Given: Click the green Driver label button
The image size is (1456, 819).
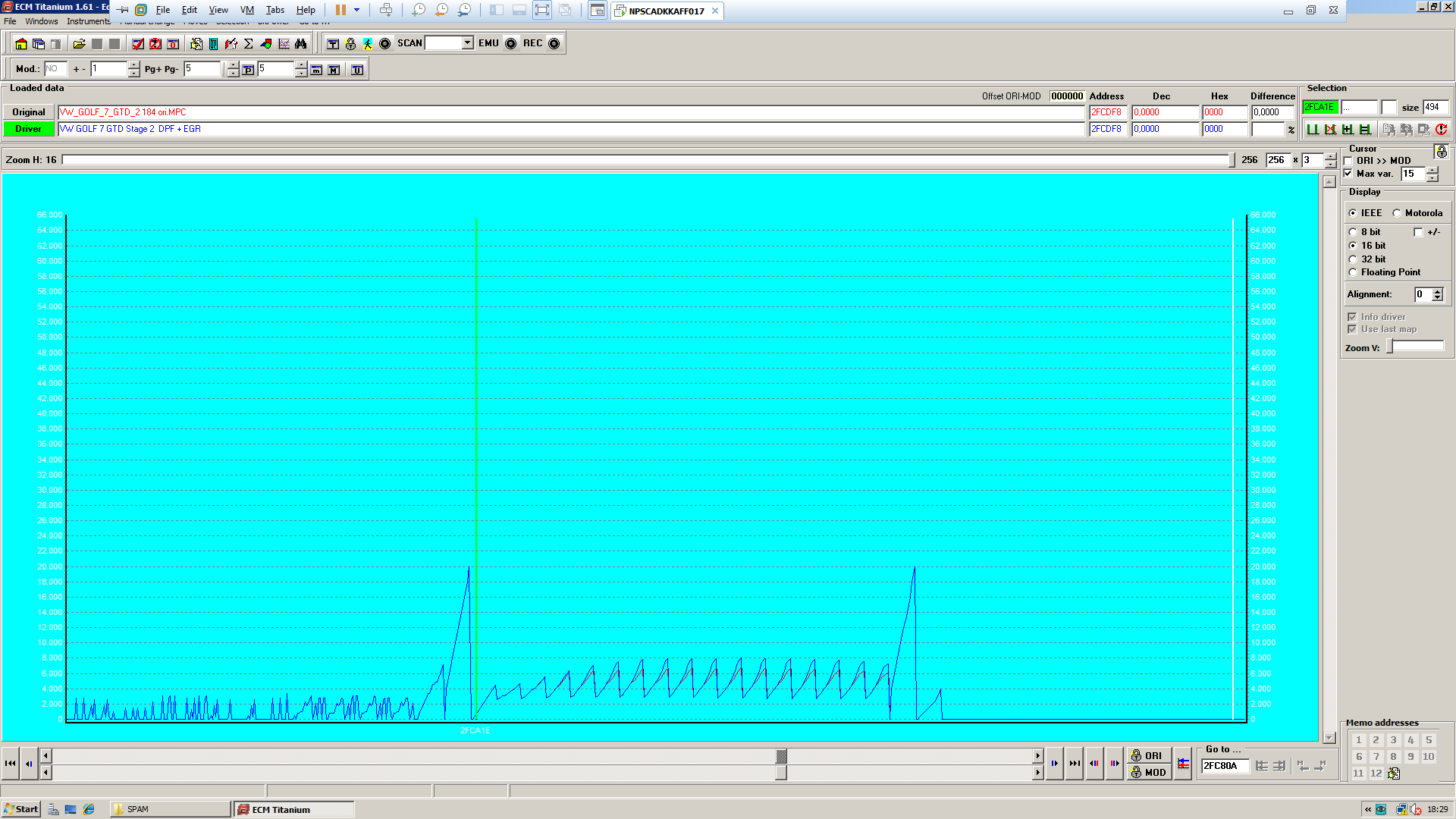Looking at the screenshot, I should (29, 129).
